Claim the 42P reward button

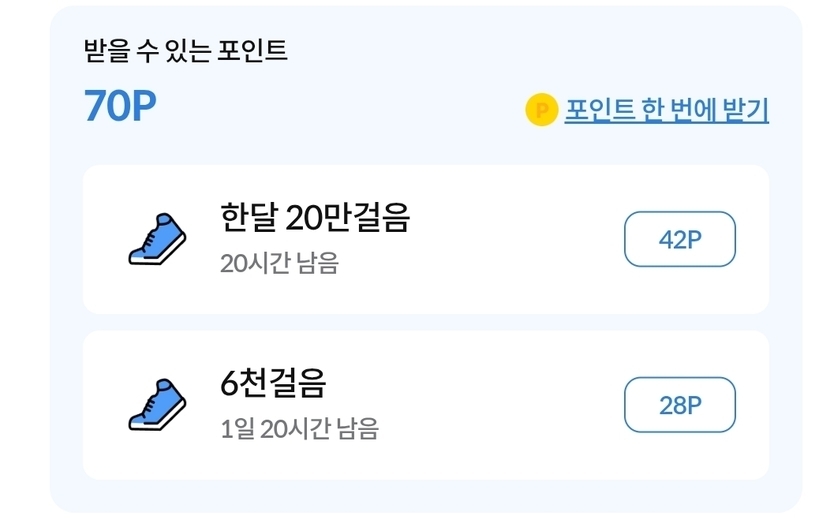680,240
